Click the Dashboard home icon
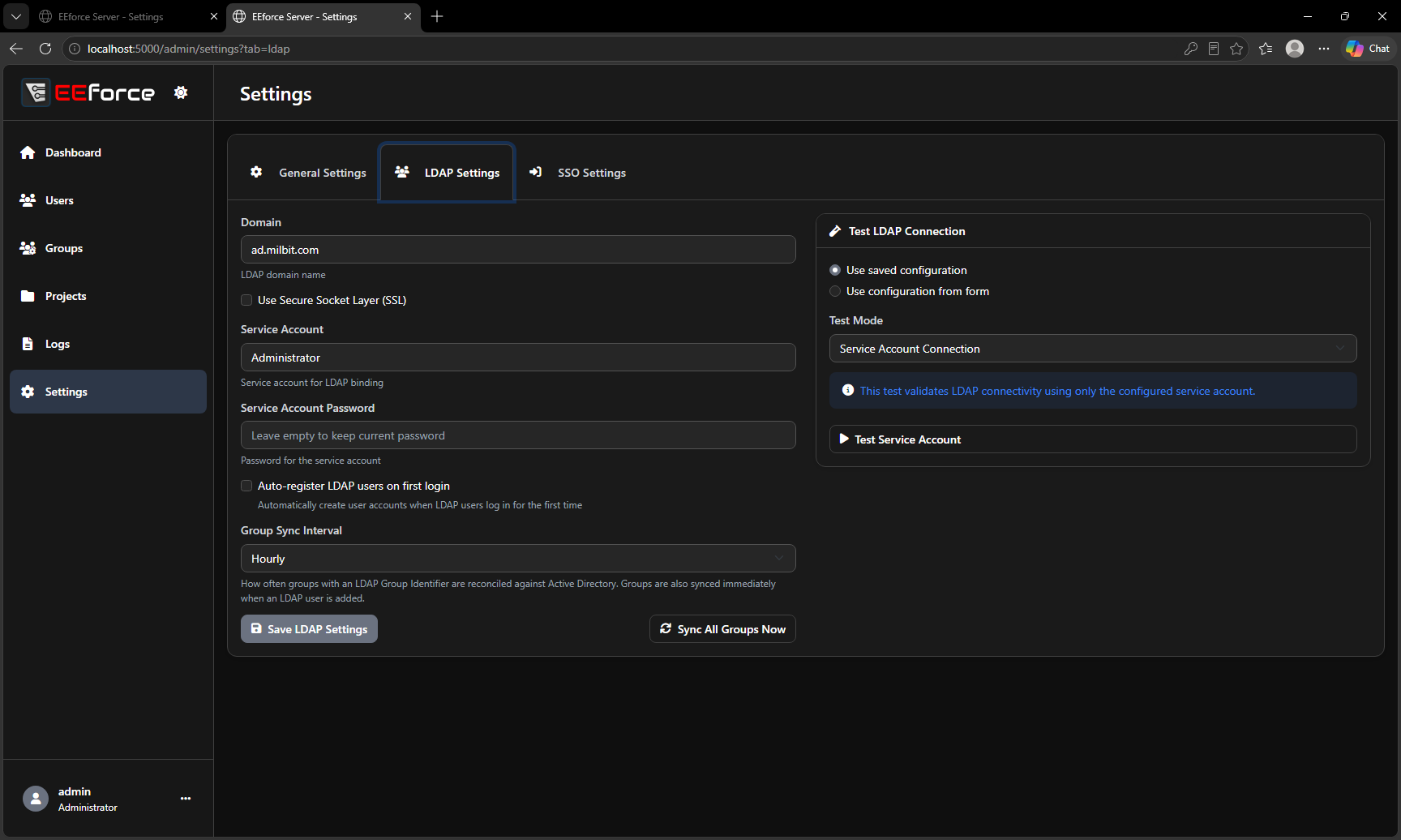The height and width of the screenshot is (840, 1401). (28, 152)
